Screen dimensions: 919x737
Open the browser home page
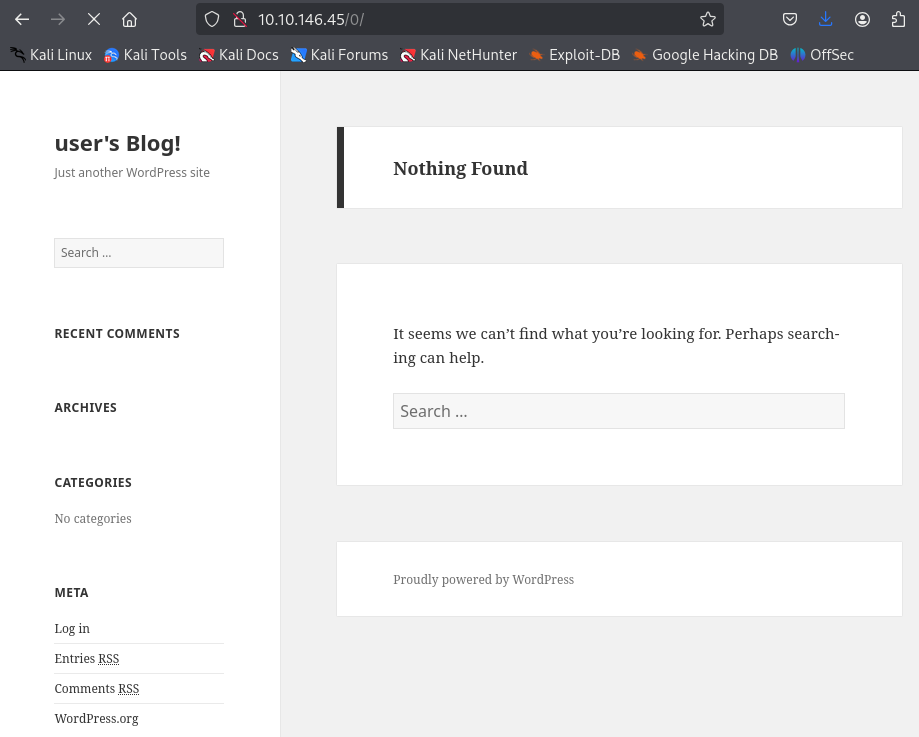click(130, 19)
